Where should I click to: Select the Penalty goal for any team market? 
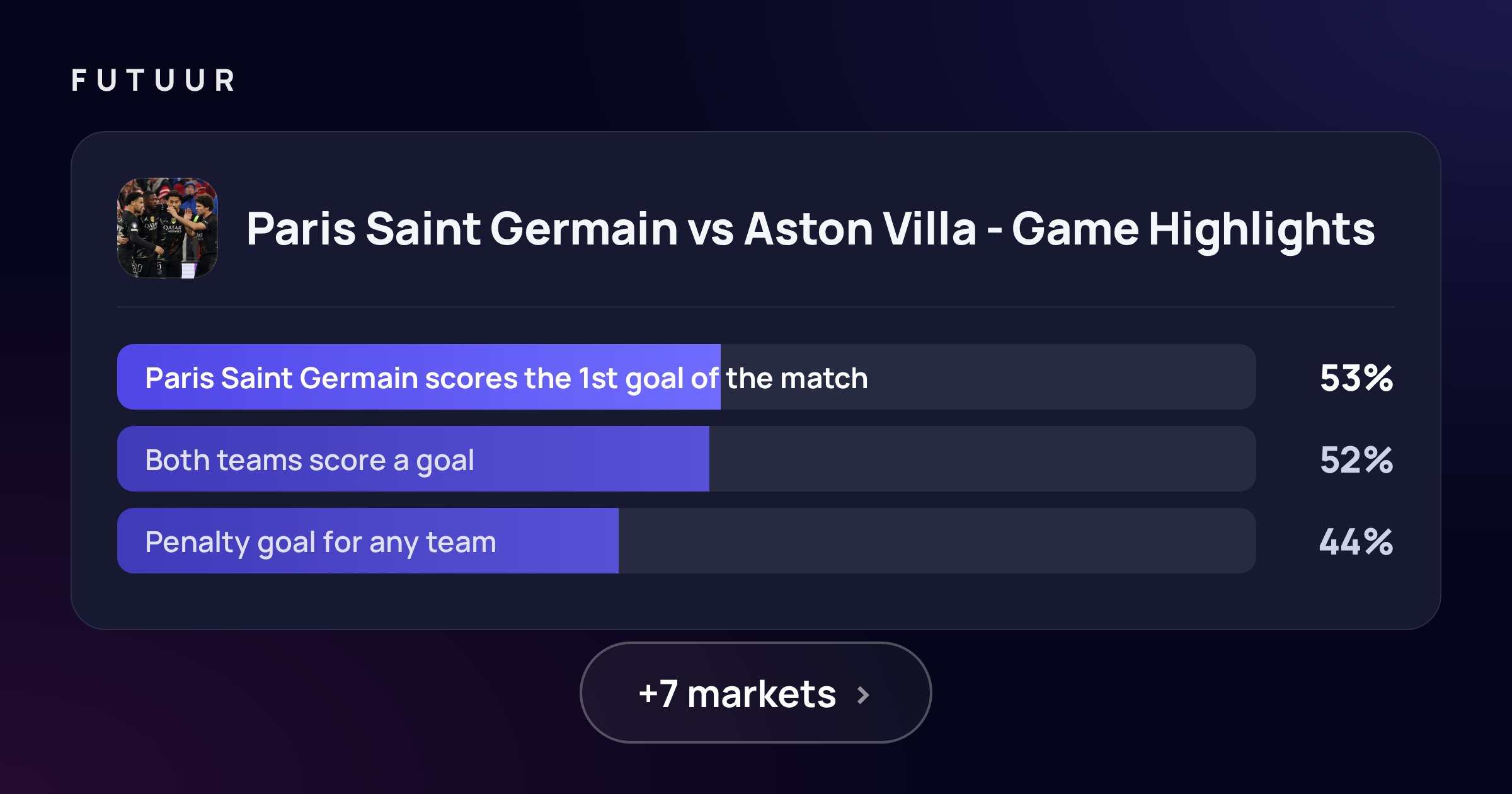click(x=687, y=541)
